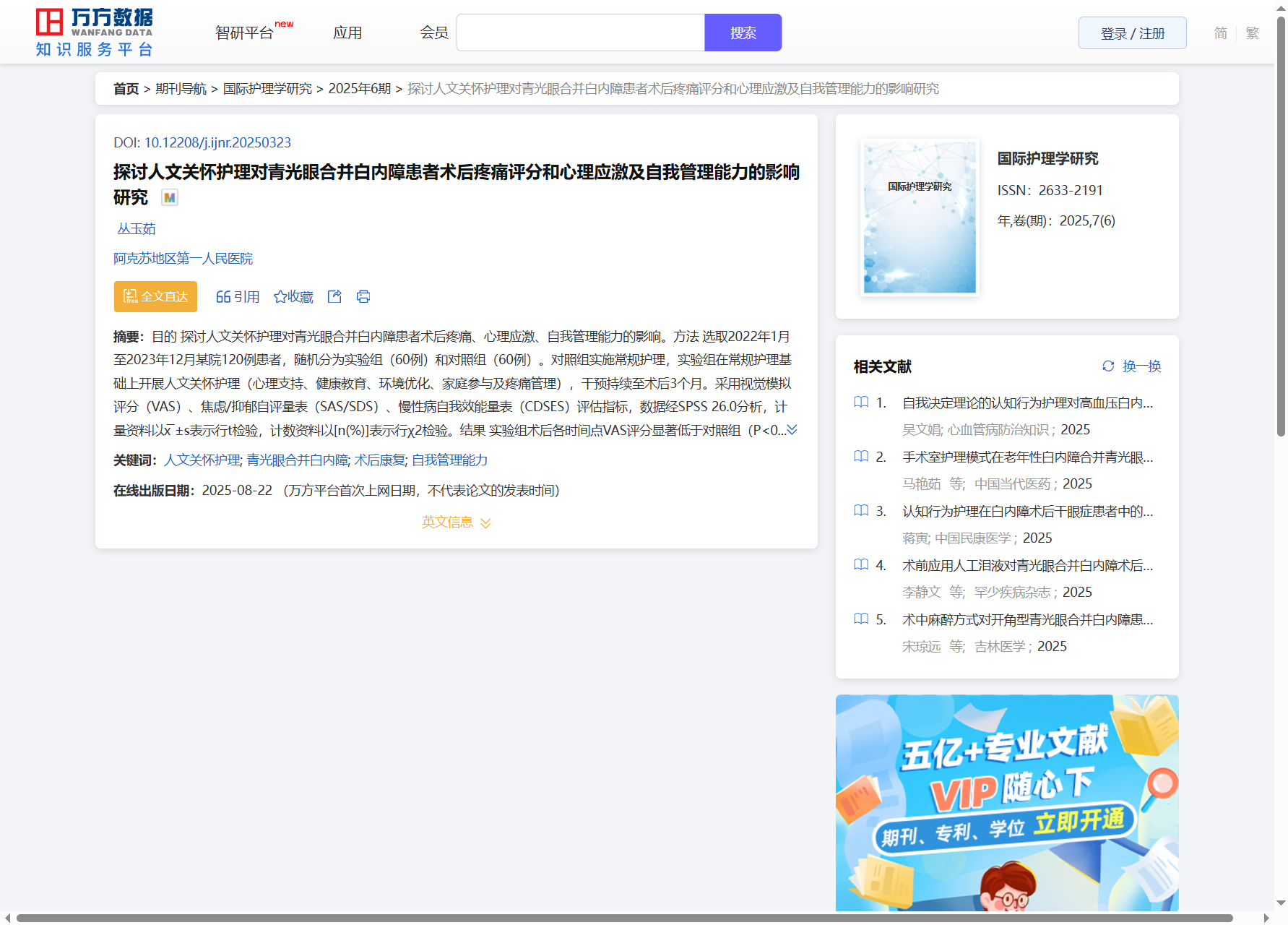Open the Wanfang Data logo homepage
Viewport: 1288px width, 925px height.
(x=95, y=33)
